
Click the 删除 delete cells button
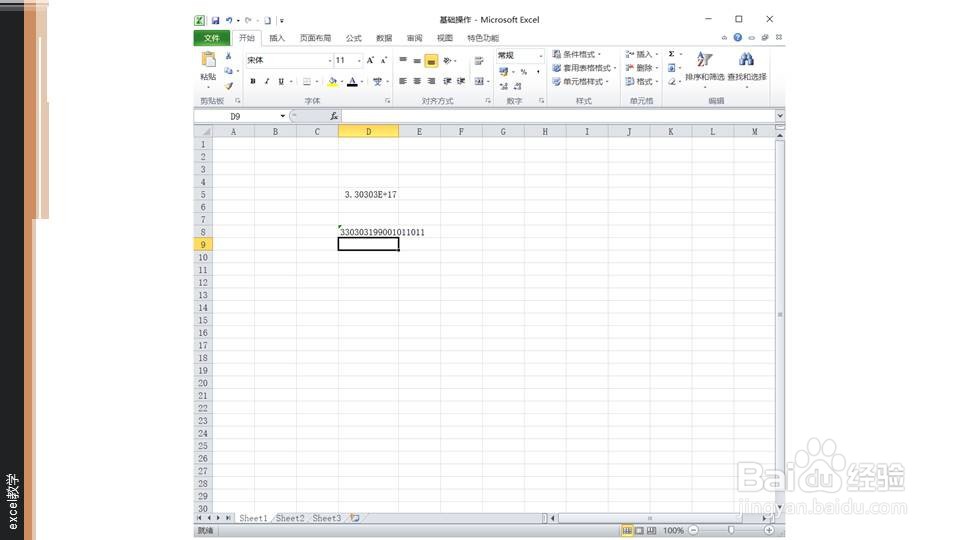[x=642, y=68]
